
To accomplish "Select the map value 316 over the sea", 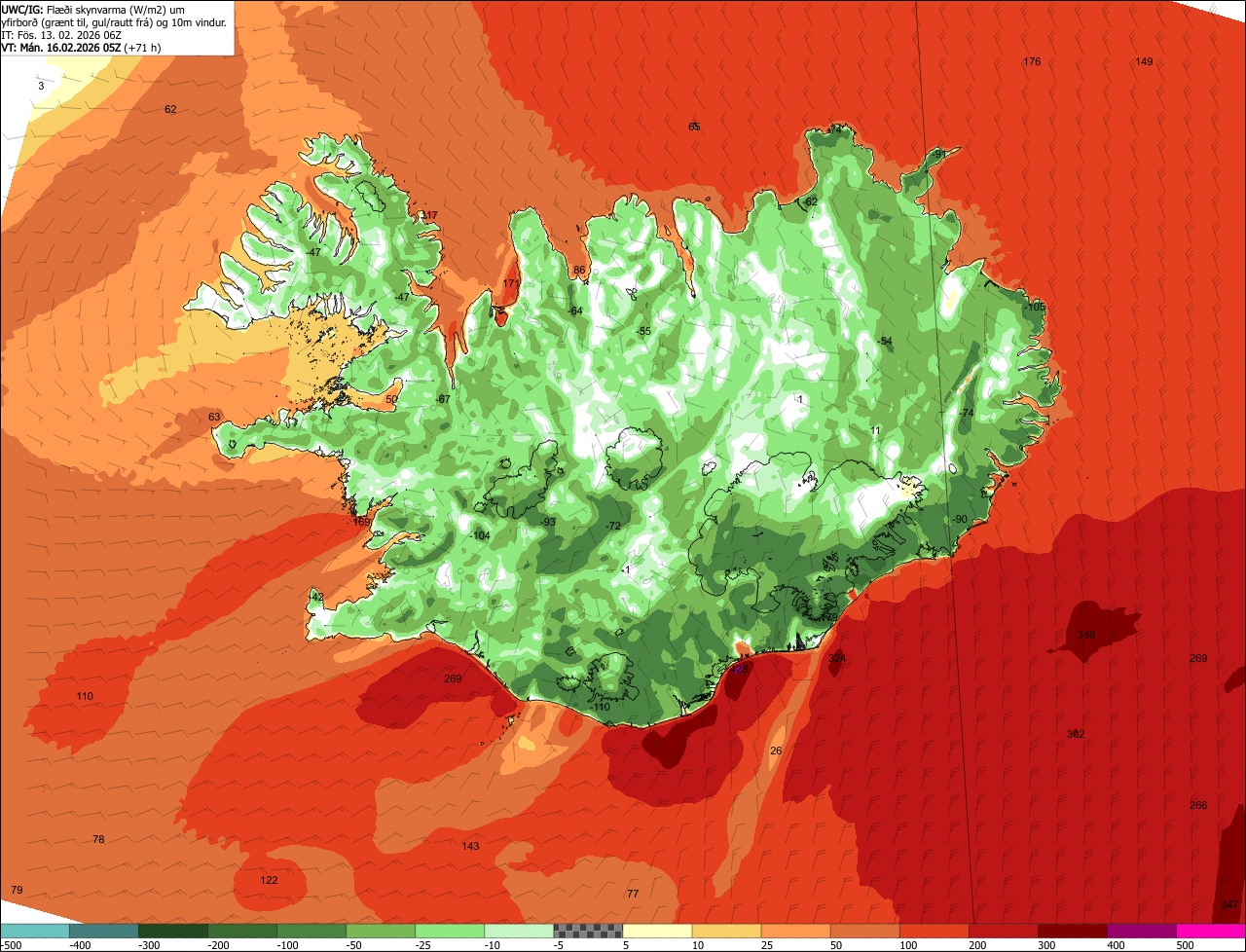I will click(1086, 636).
